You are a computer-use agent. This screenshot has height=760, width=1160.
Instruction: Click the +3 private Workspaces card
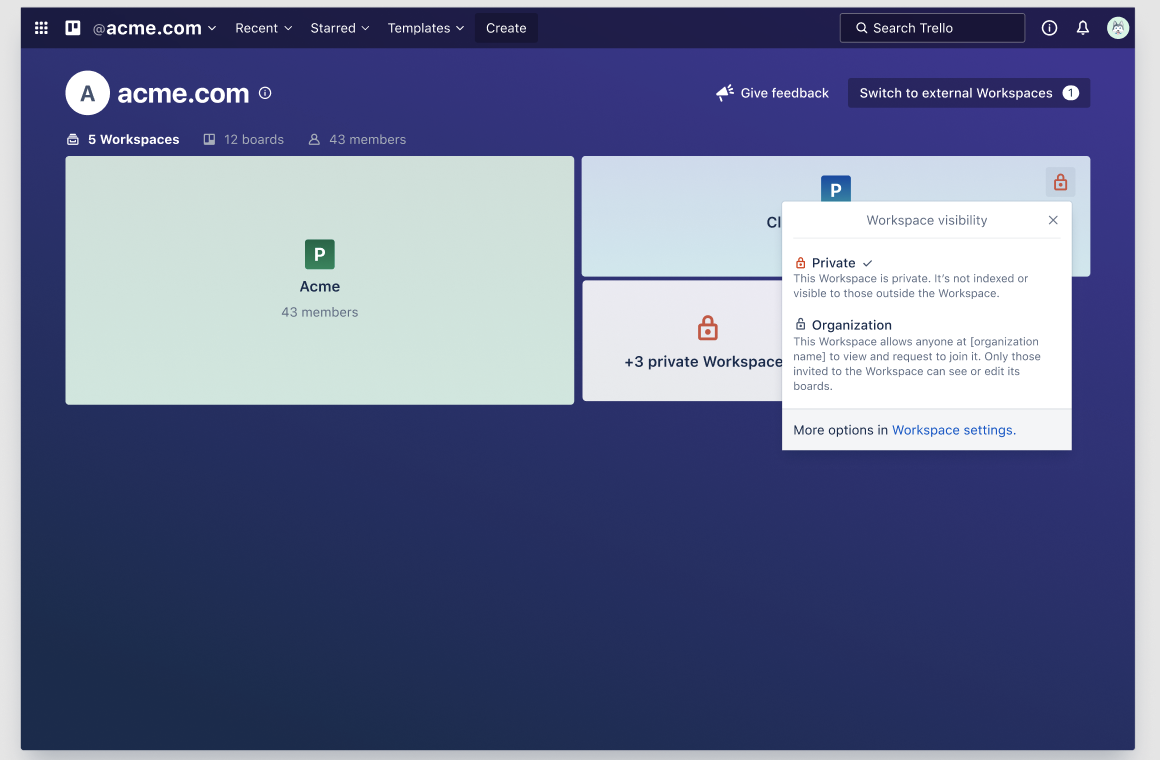click(x=682, y=340)
